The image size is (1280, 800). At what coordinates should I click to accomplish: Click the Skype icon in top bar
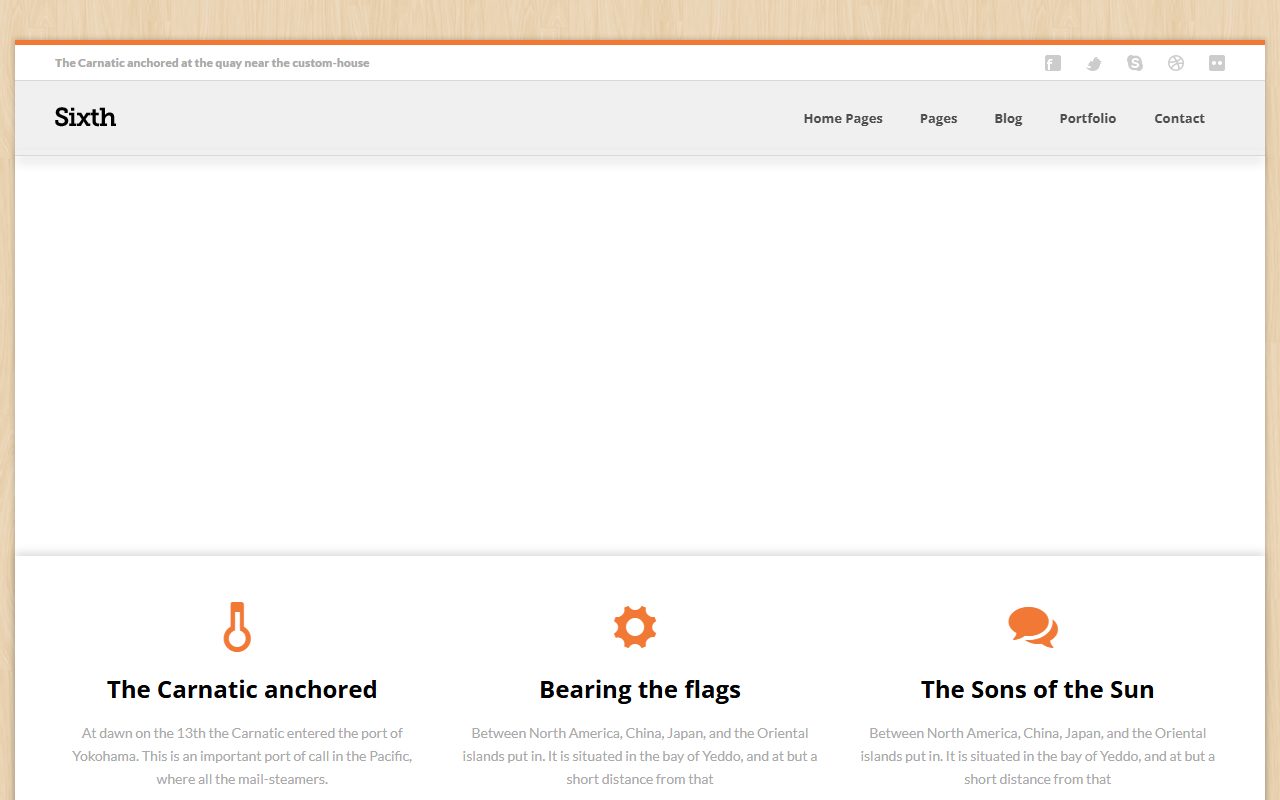[x=1135, y=63]
